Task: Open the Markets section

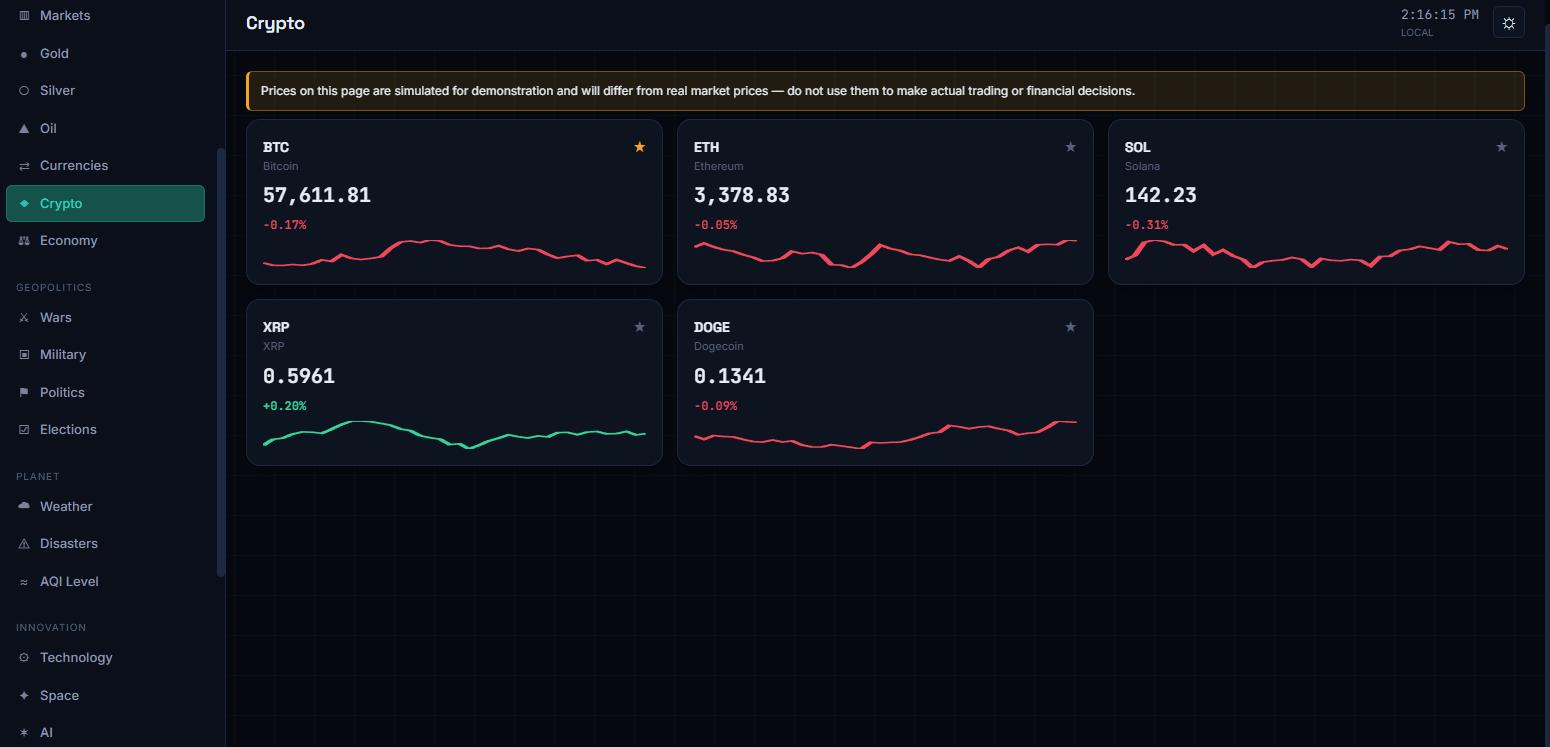Action: [x=105, y=16]
